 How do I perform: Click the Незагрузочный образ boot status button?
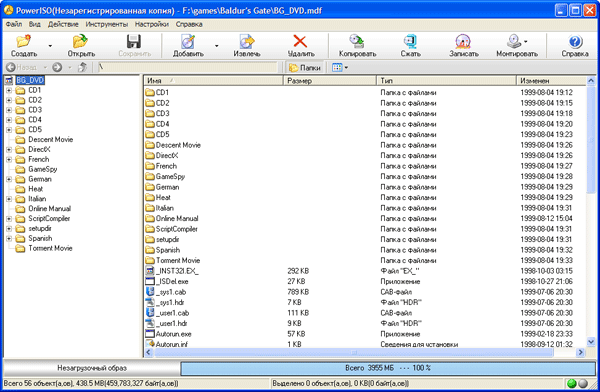click(91, 368)
